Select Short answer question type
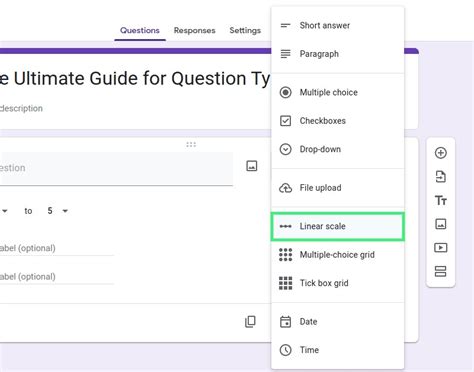Screen dimensions: 474x372 tap(338, 25)
